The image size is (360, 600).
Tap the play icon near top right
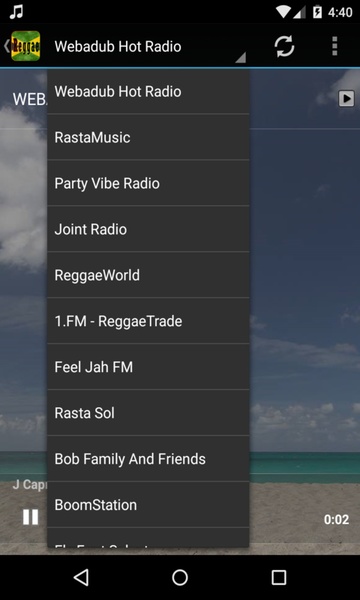click(346, 99)
